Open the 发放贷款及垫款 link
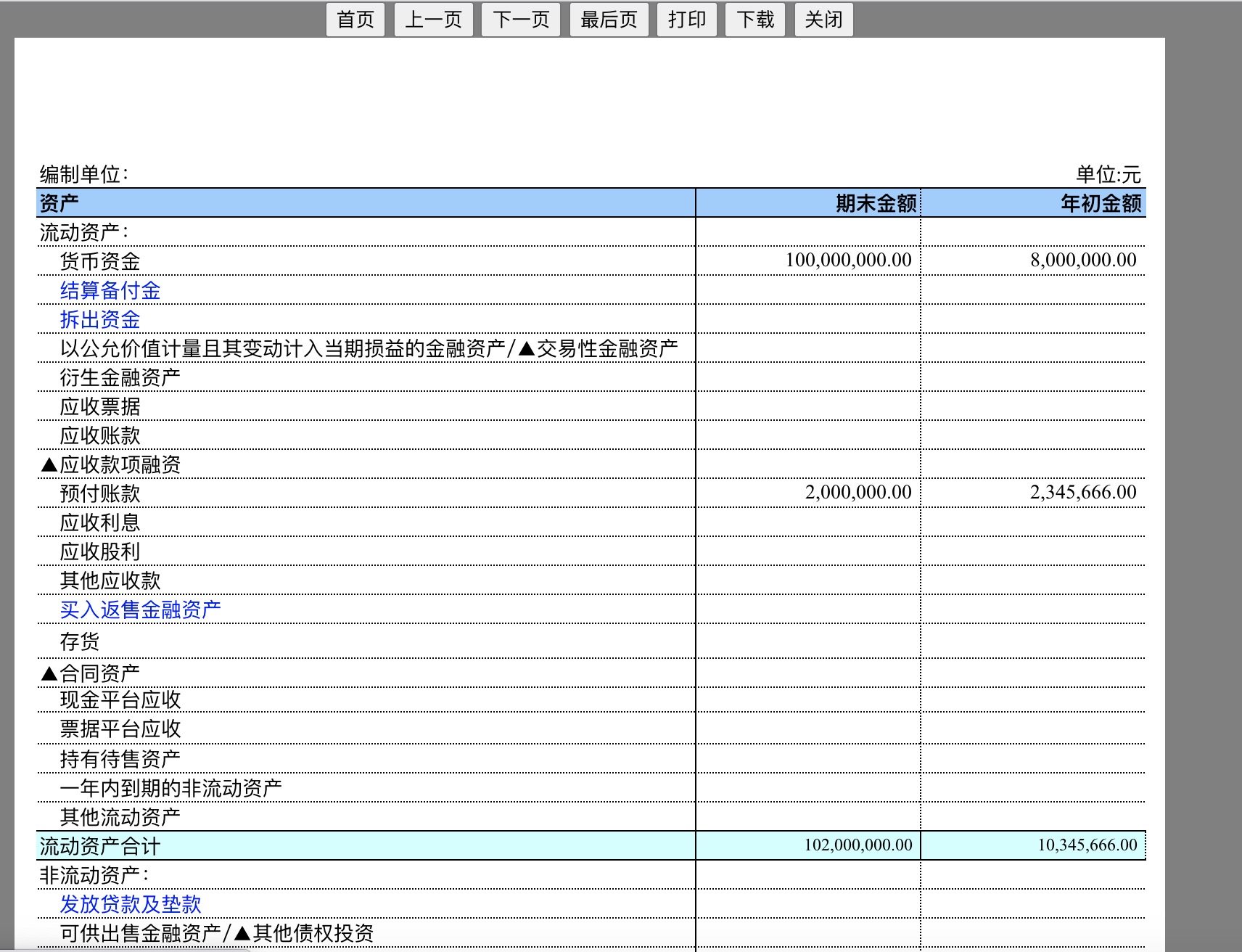Screen dimensions: 1242x952 pos(131,904)
